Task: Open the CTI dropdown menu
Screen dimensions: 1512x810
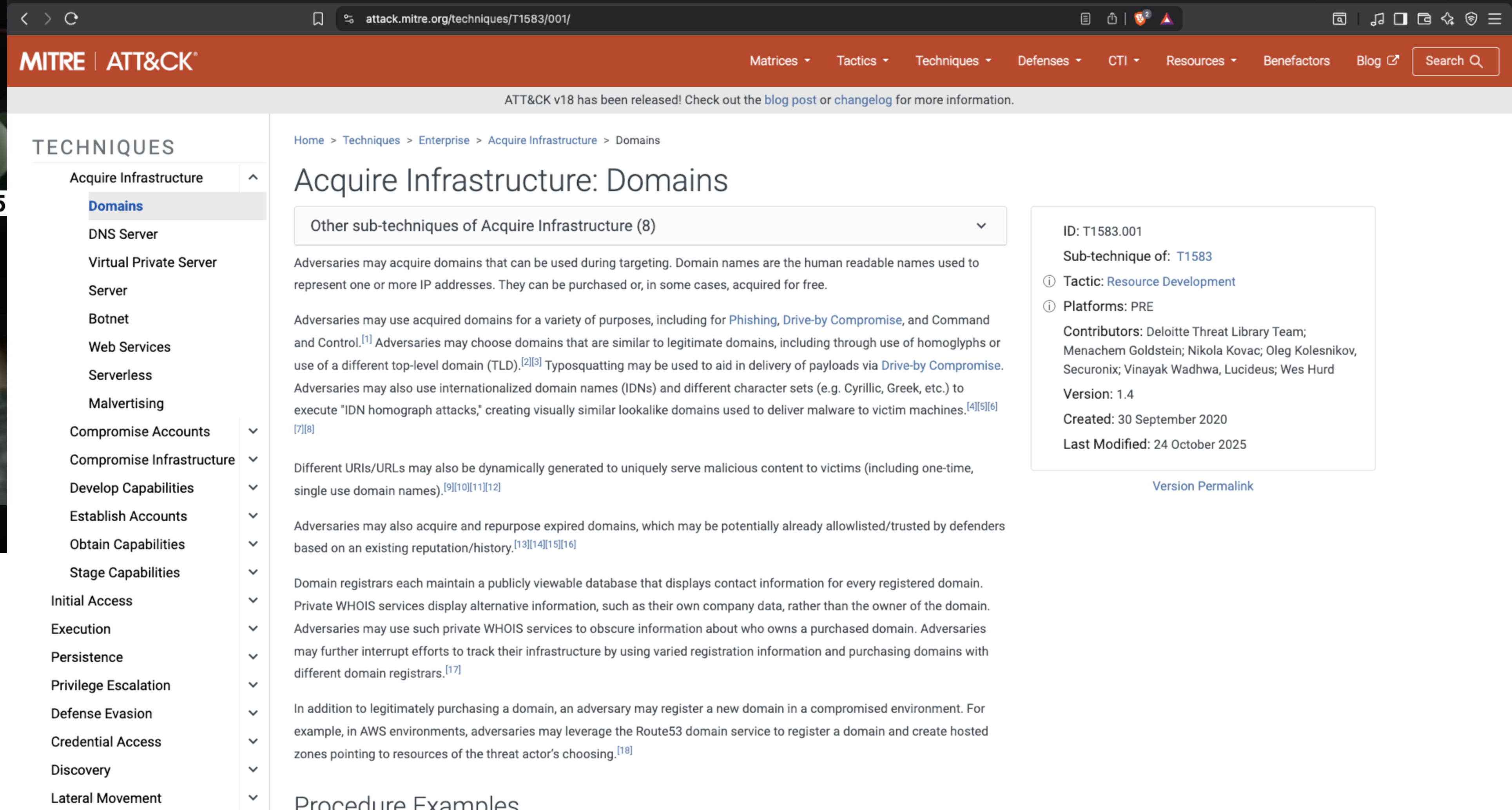Action: click(1124, 61)
